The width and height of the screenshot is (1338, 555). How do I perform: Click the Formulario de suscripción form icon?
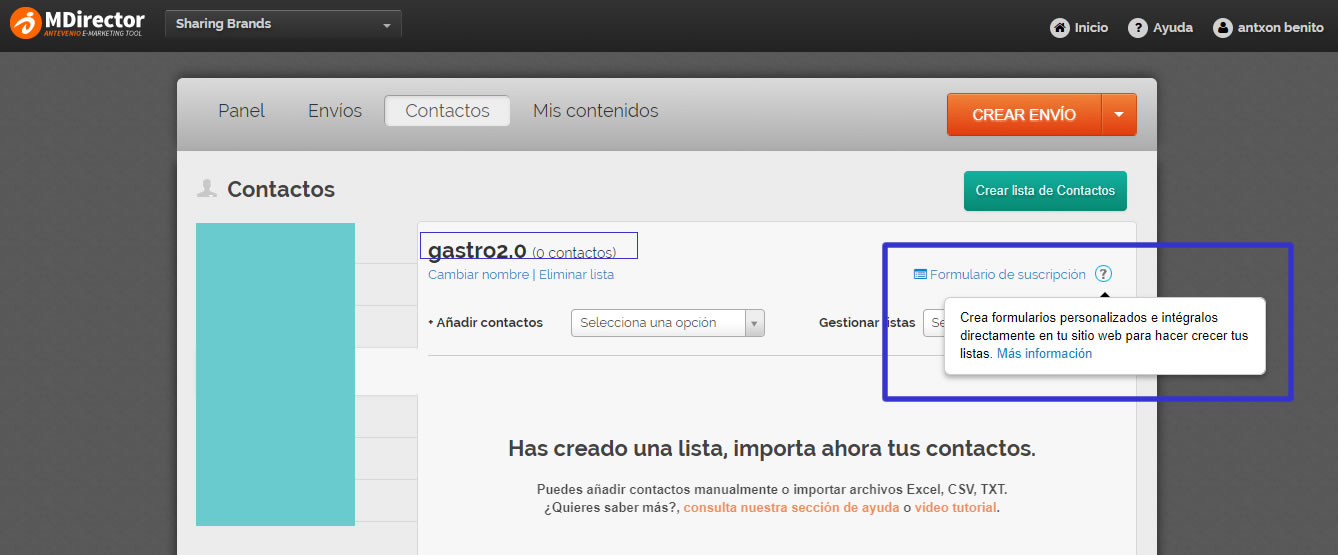pos(920,274)
